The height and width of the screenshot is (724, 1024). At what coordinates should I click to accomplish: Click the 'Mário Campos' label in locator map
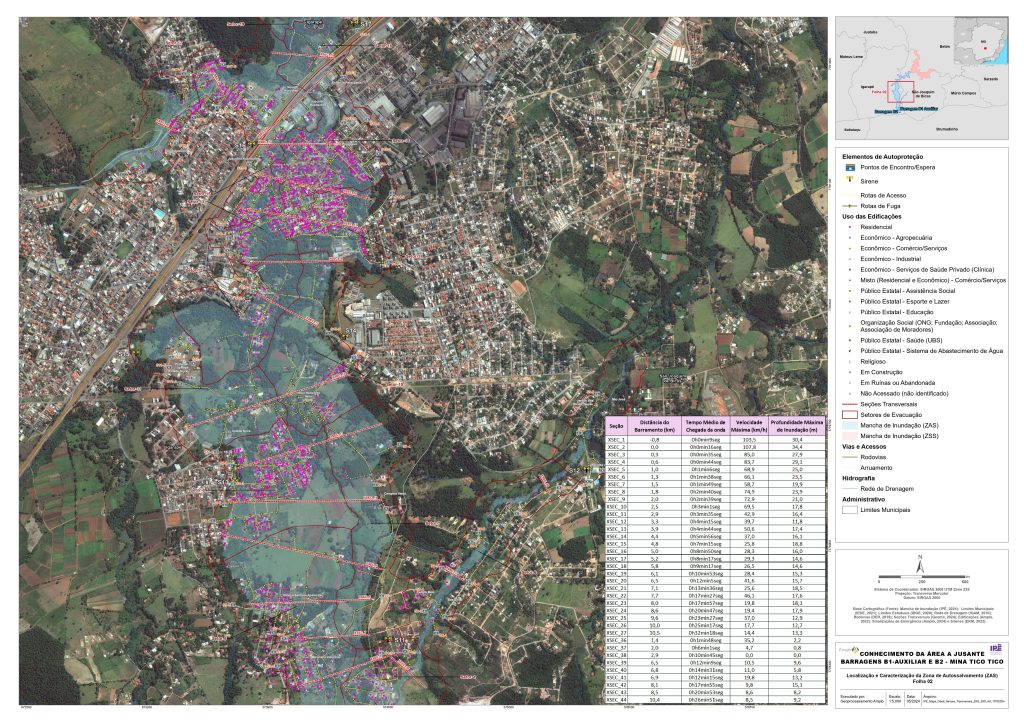pos(963,93)
